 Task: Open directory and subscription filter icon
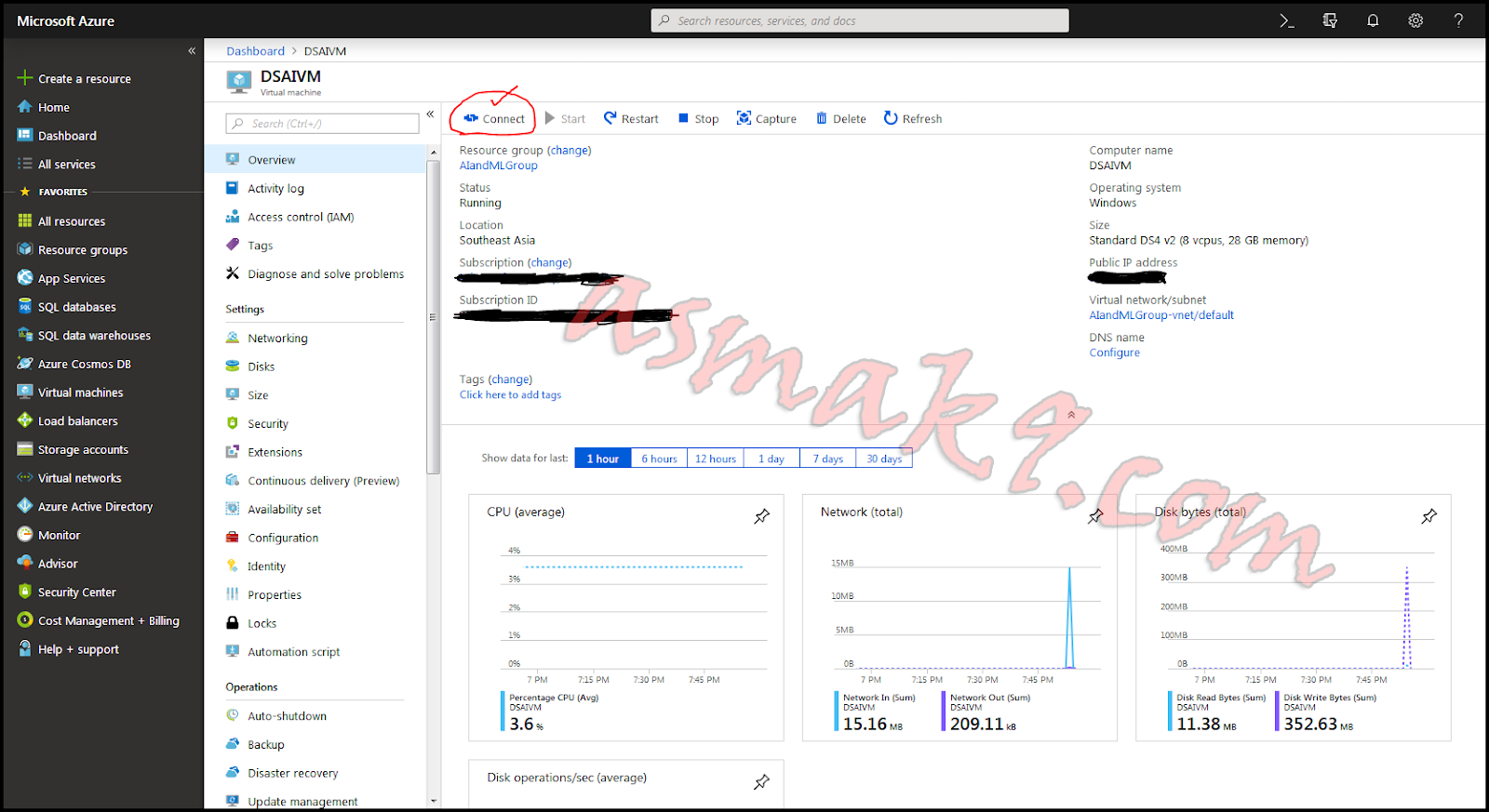[x=1330, y=20]
